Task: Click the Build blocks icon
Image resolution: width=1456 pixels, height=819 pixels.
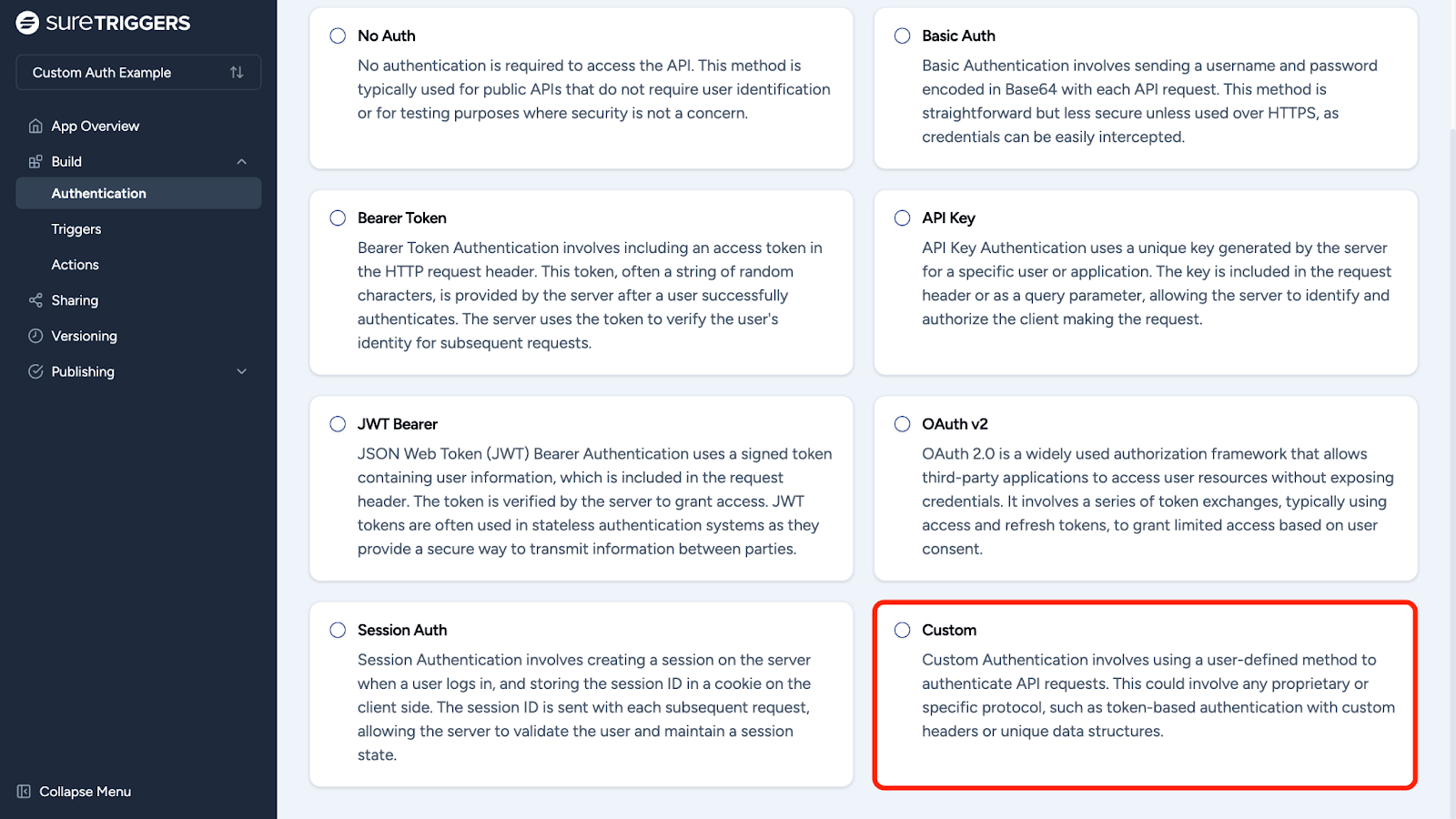Action: click(35, 162)
